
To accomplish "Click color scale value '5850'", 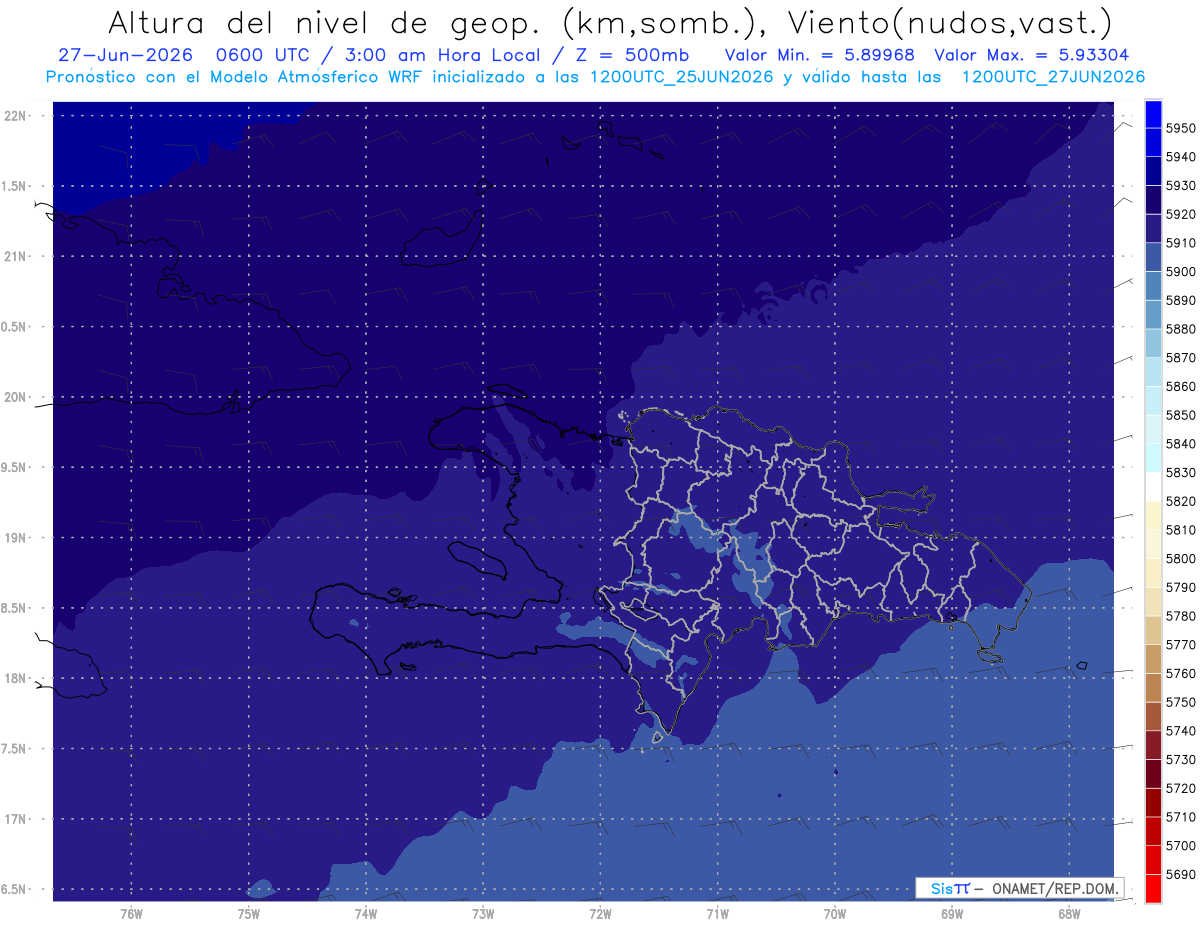I will [x=1181, y=415].
